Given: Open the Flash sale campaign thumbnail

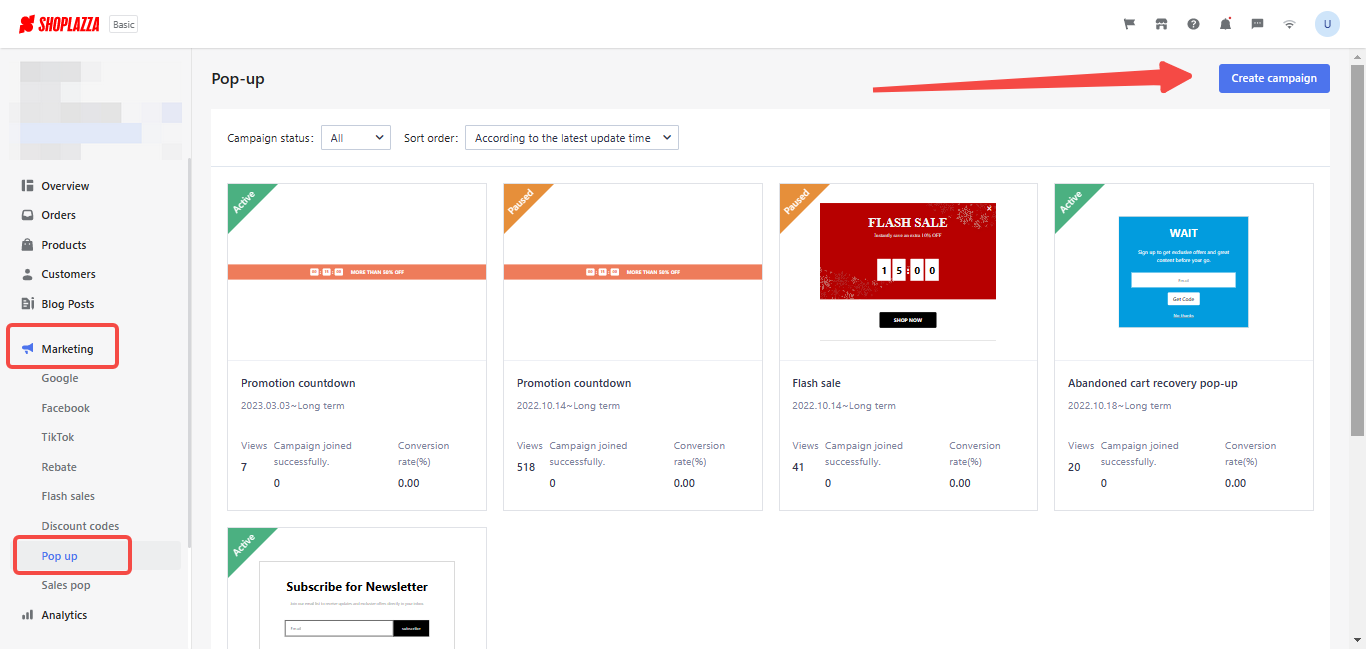Looking at the screenshot, I should 908,272.
